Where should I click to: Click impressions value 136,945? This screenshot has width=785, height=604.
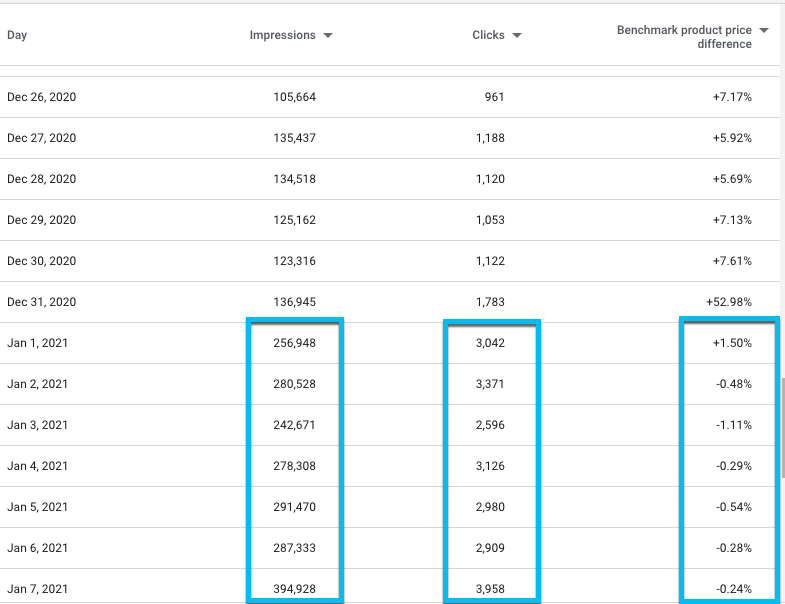pos(294,303)
